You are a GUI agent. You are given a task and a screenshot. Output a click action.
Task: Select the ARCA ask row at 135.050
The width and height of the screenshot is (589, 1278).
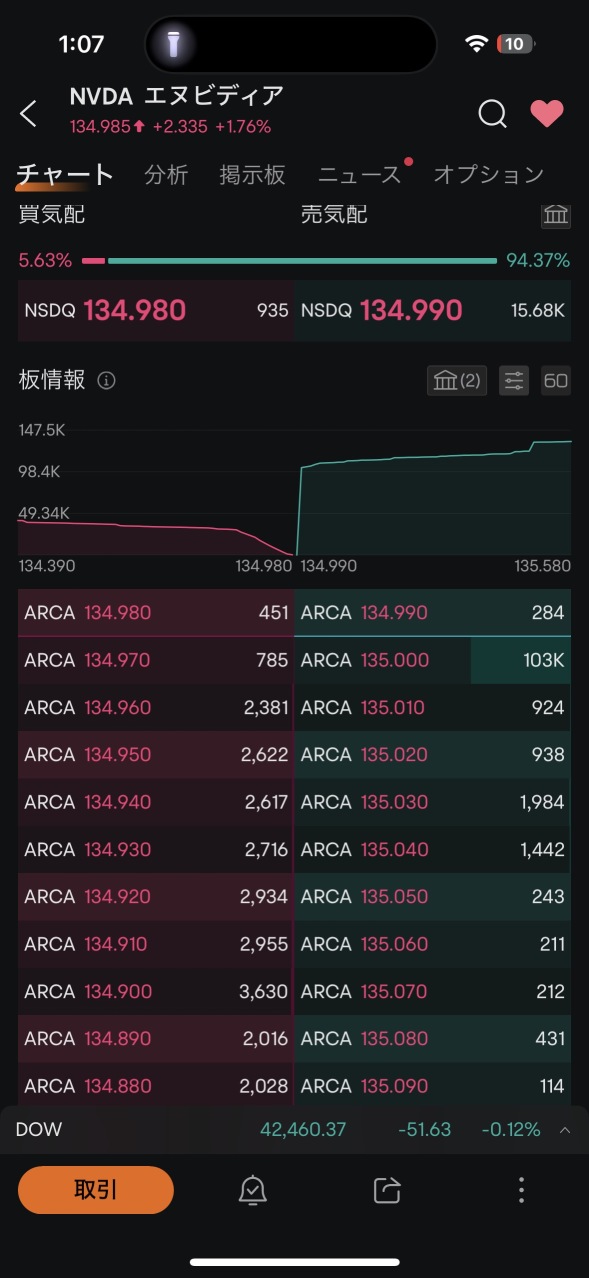[x=433, y=897]
